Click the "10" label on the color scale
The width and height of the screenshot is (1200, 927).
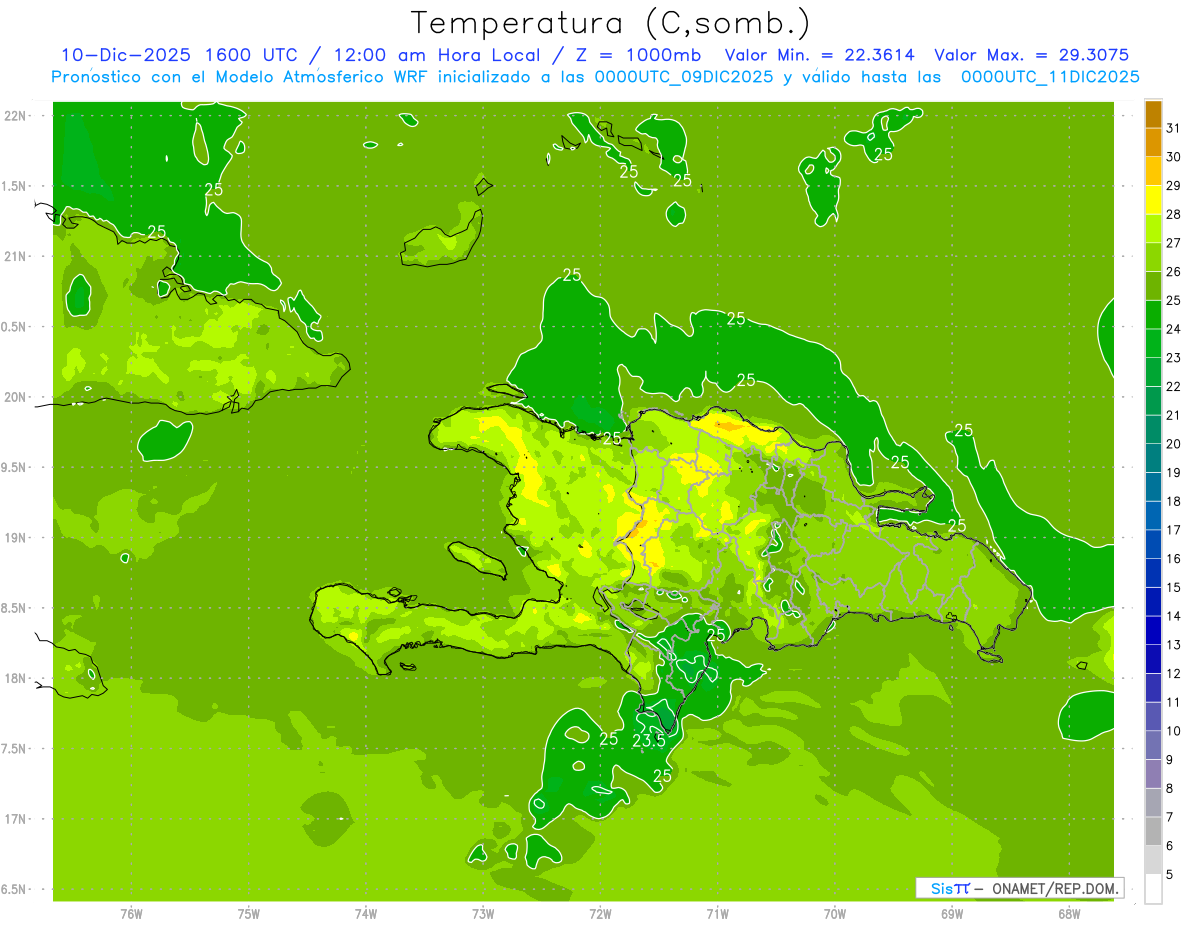point(1174,731)
